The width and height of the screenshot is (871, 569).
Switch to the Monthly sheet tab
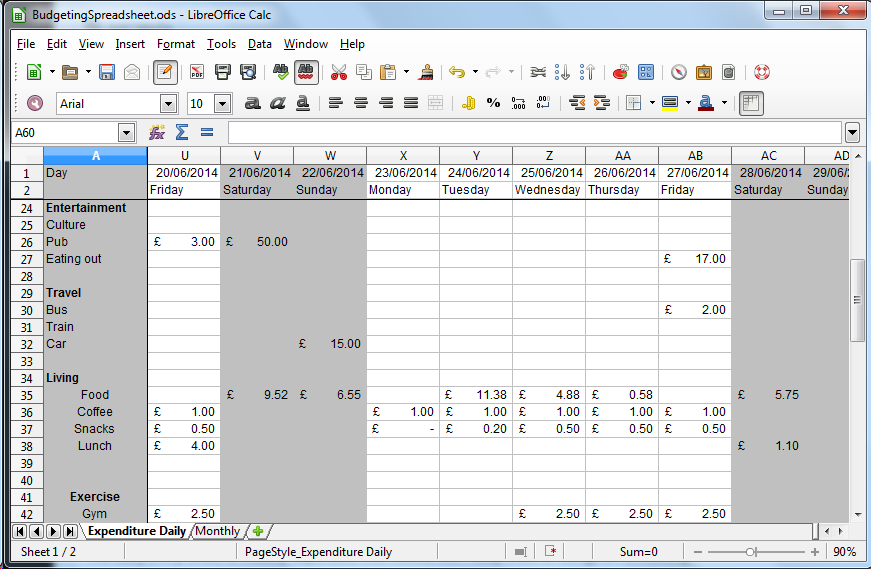217,531
